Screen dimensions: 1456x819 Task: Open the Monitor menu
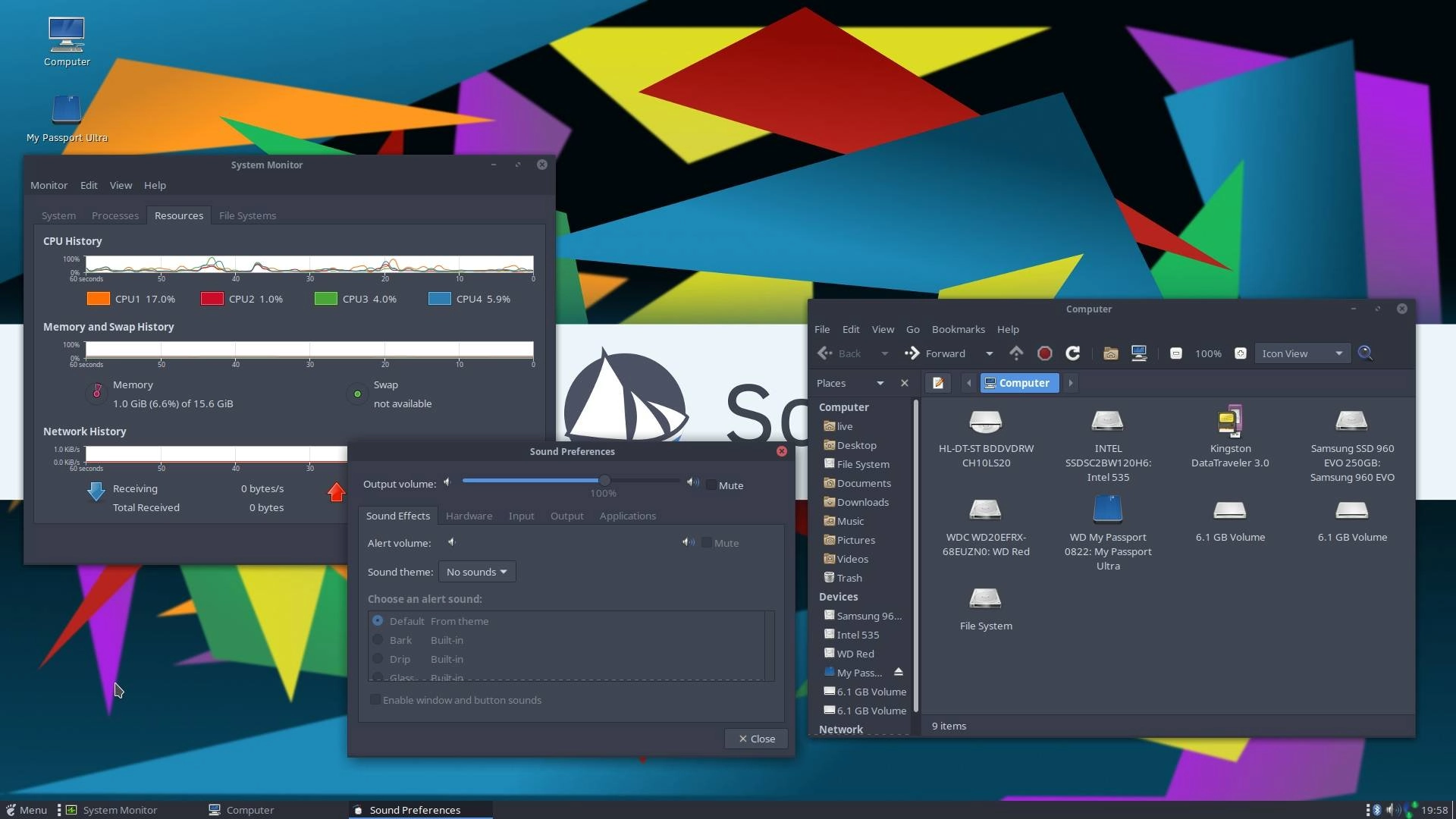tap(49, 185)
